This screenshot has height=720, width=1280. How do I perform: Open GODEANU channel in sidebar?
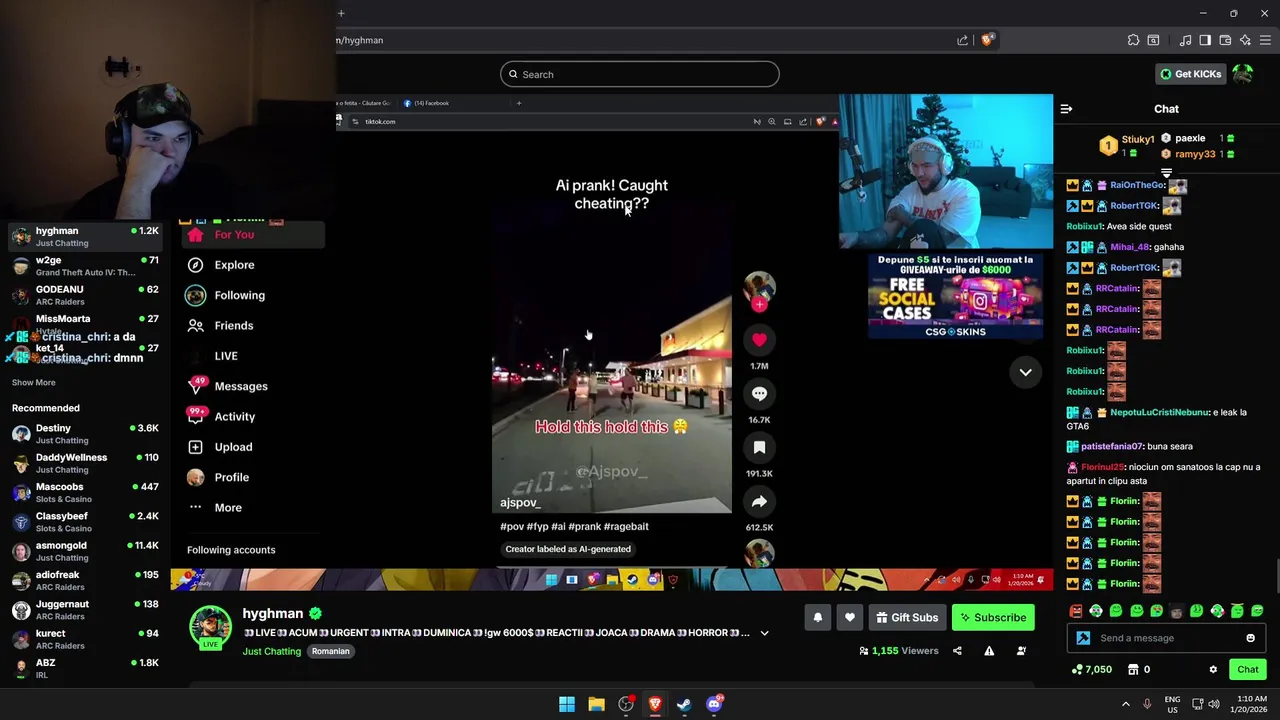tap(85, 295)
